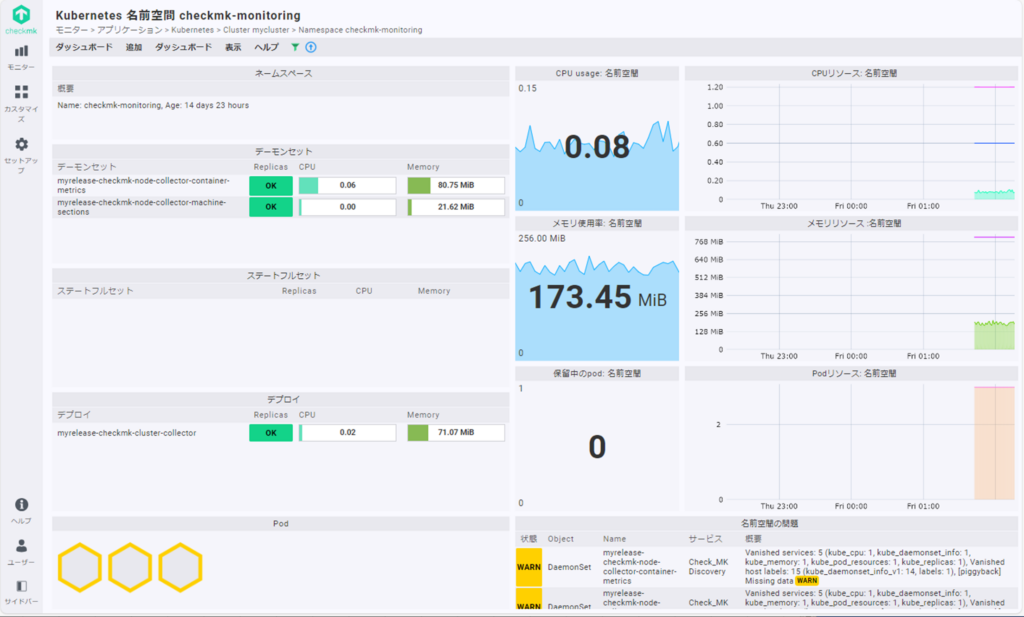Open the Setup (セットアップ) gear menu

click(x=21, y=155)
